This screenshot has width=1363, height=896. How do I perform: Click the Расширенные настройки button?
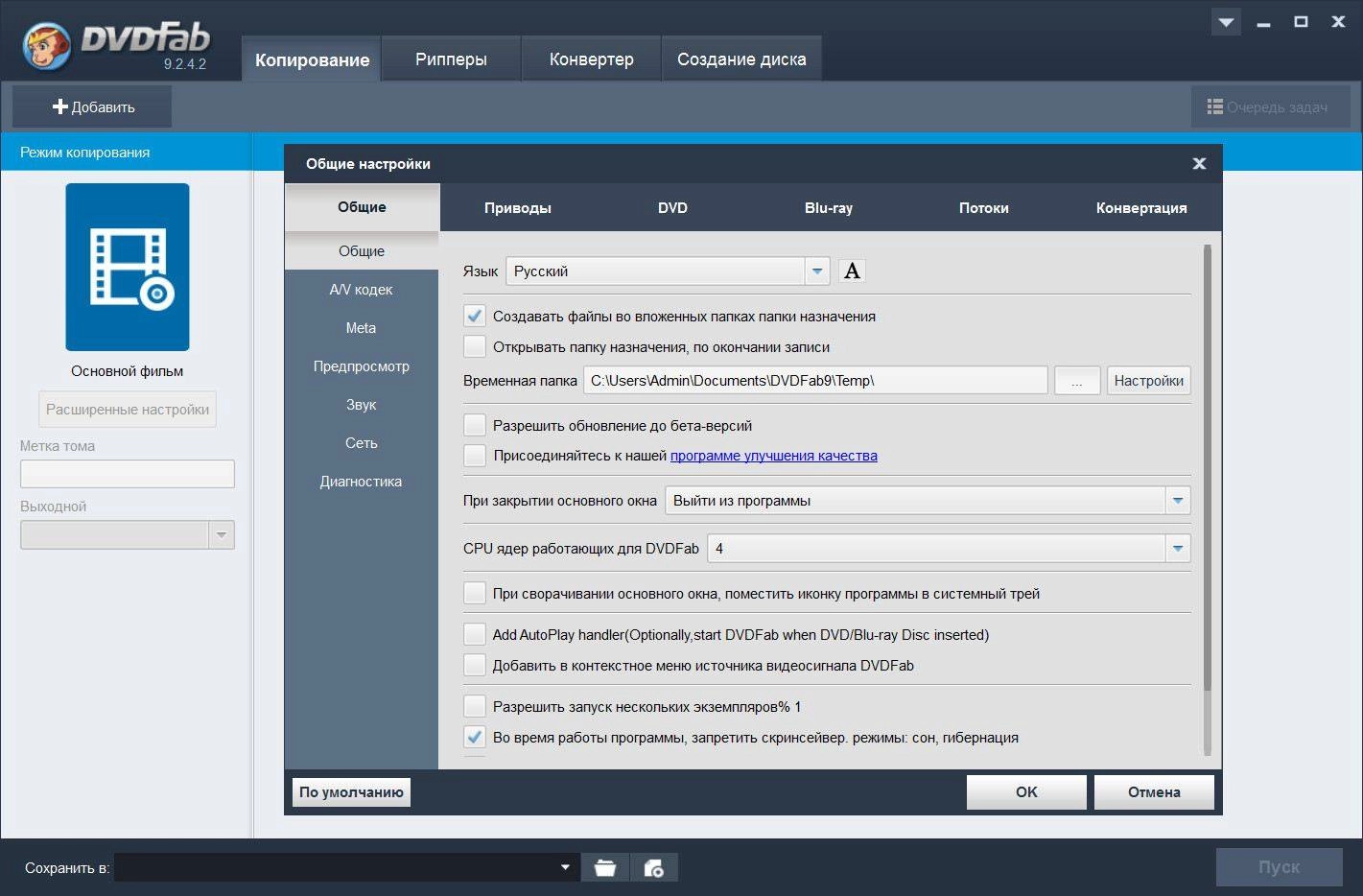tap(128, 409)
